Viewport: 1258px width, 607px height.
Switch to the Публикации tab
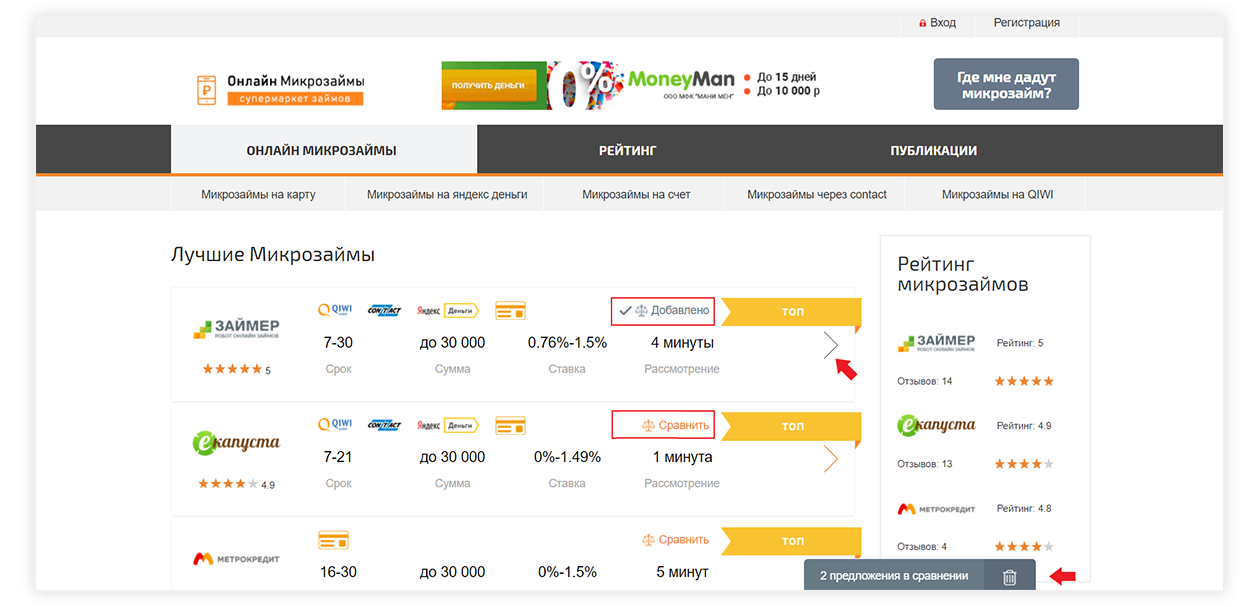coord(933,151)
